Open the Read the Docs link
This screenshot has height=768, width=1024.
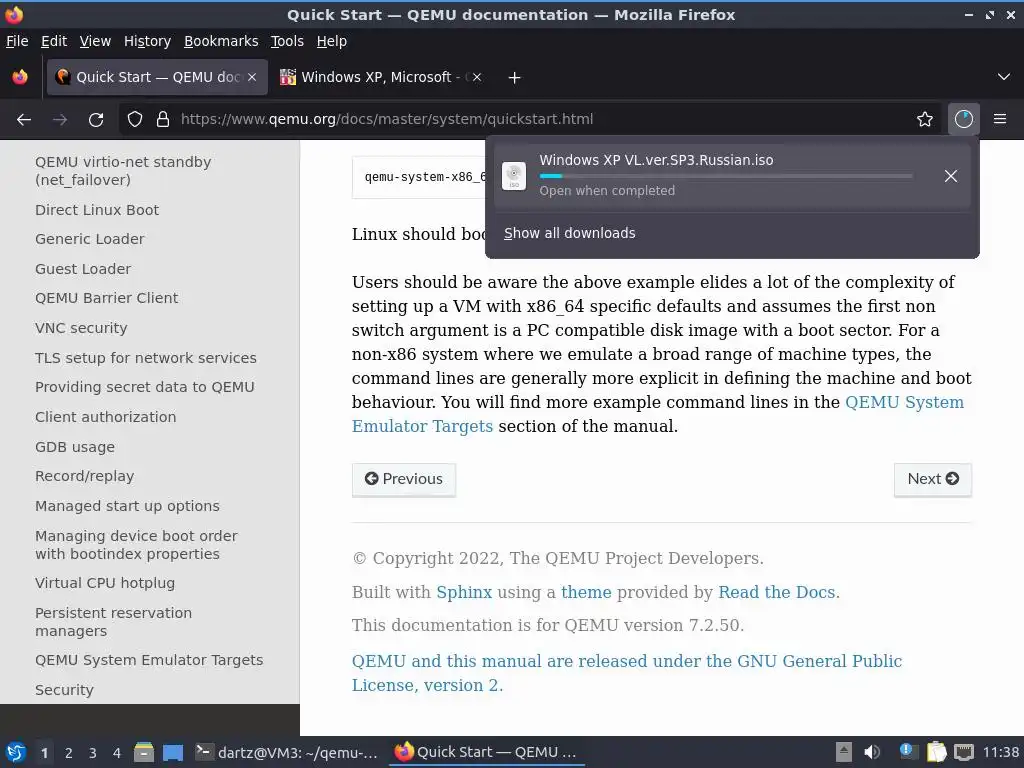click(x=776, y=592)
